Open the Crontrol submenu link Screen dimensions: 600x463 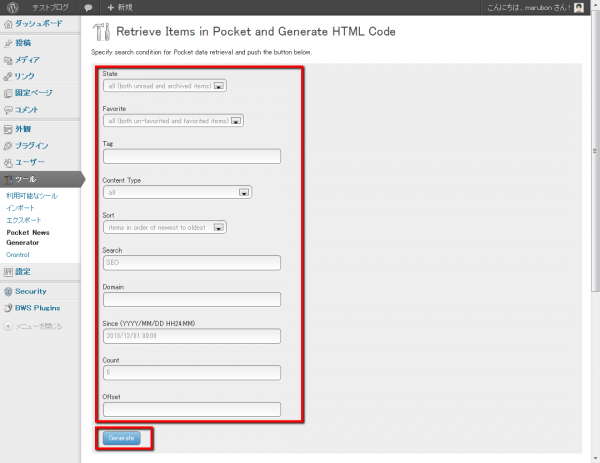click(18, 254)
